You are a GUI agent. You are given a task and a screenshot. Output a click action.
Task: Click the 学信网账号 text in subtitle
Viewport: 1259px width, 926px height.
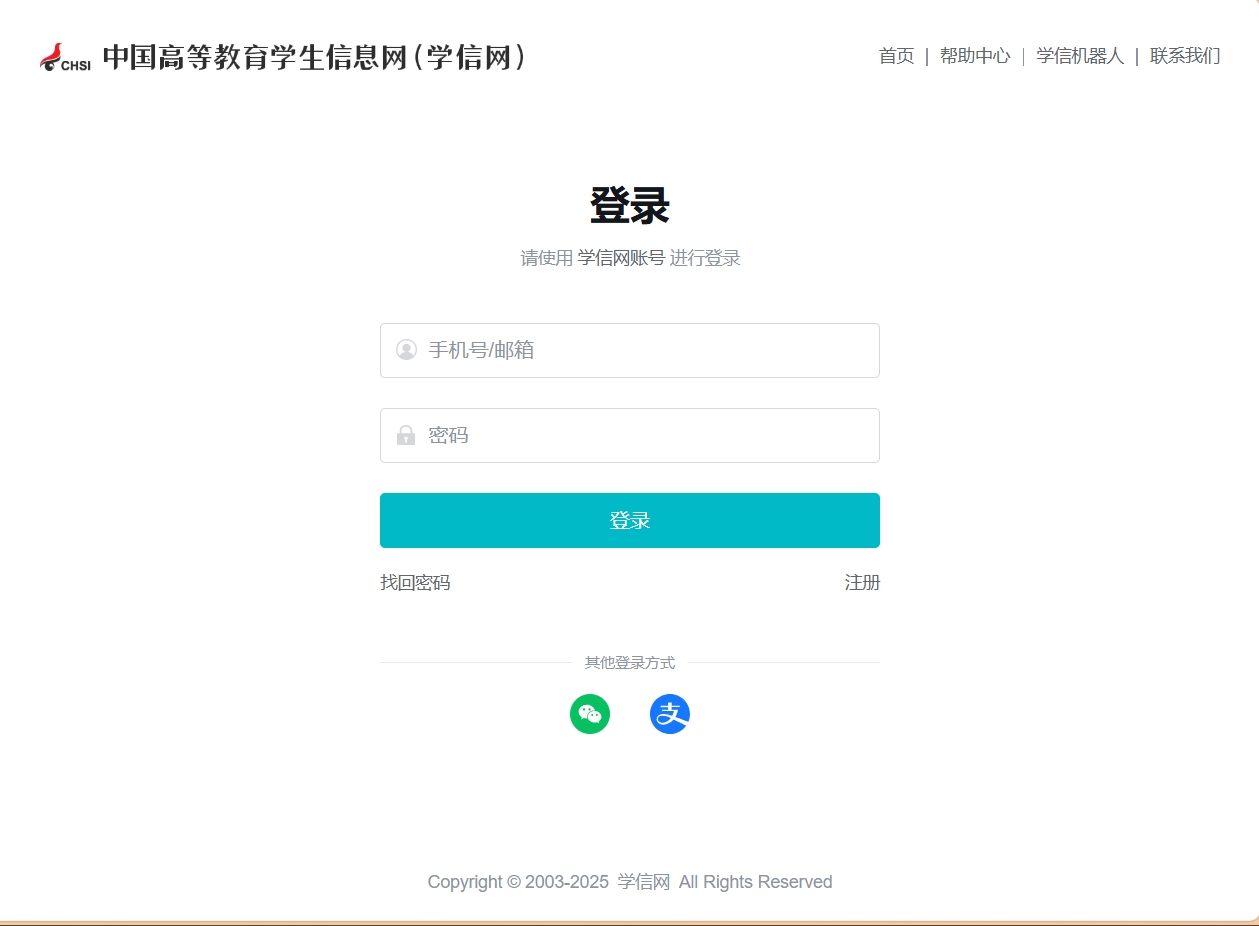coord(621,258)
